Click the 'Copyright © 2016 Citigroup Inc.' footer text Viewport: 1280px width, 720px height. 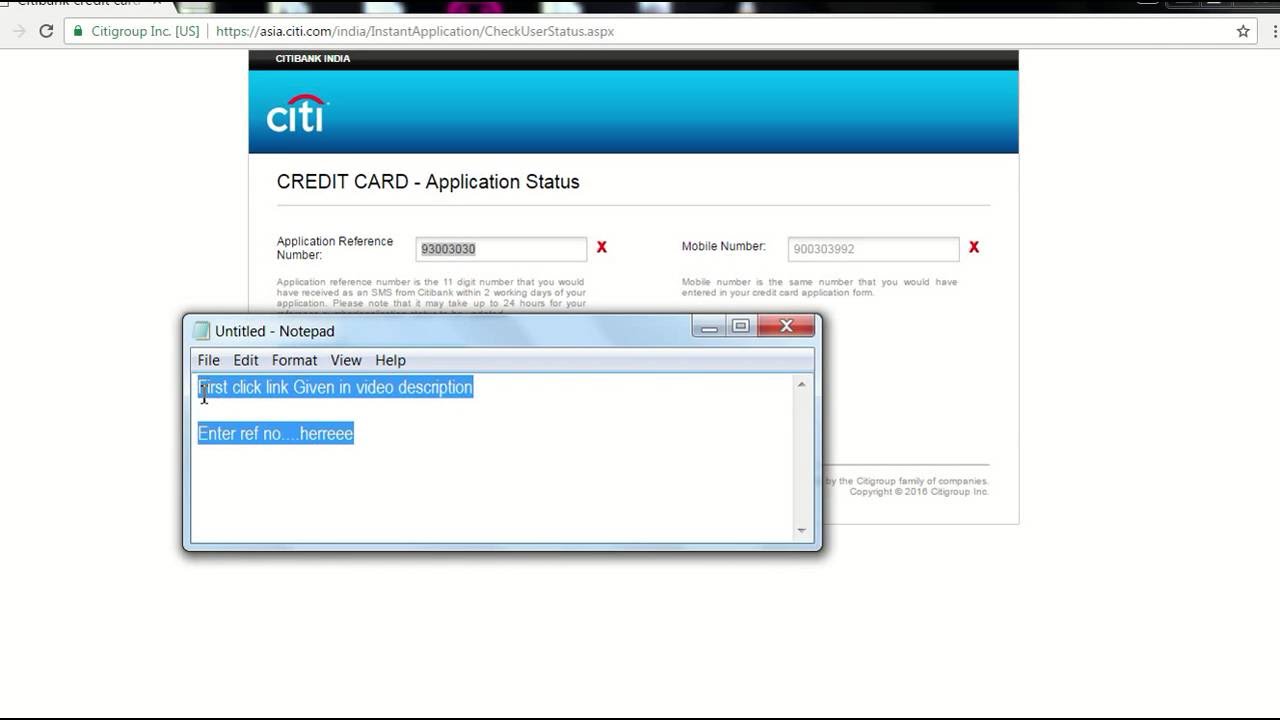pyautogui.click(x=919, y=492)
